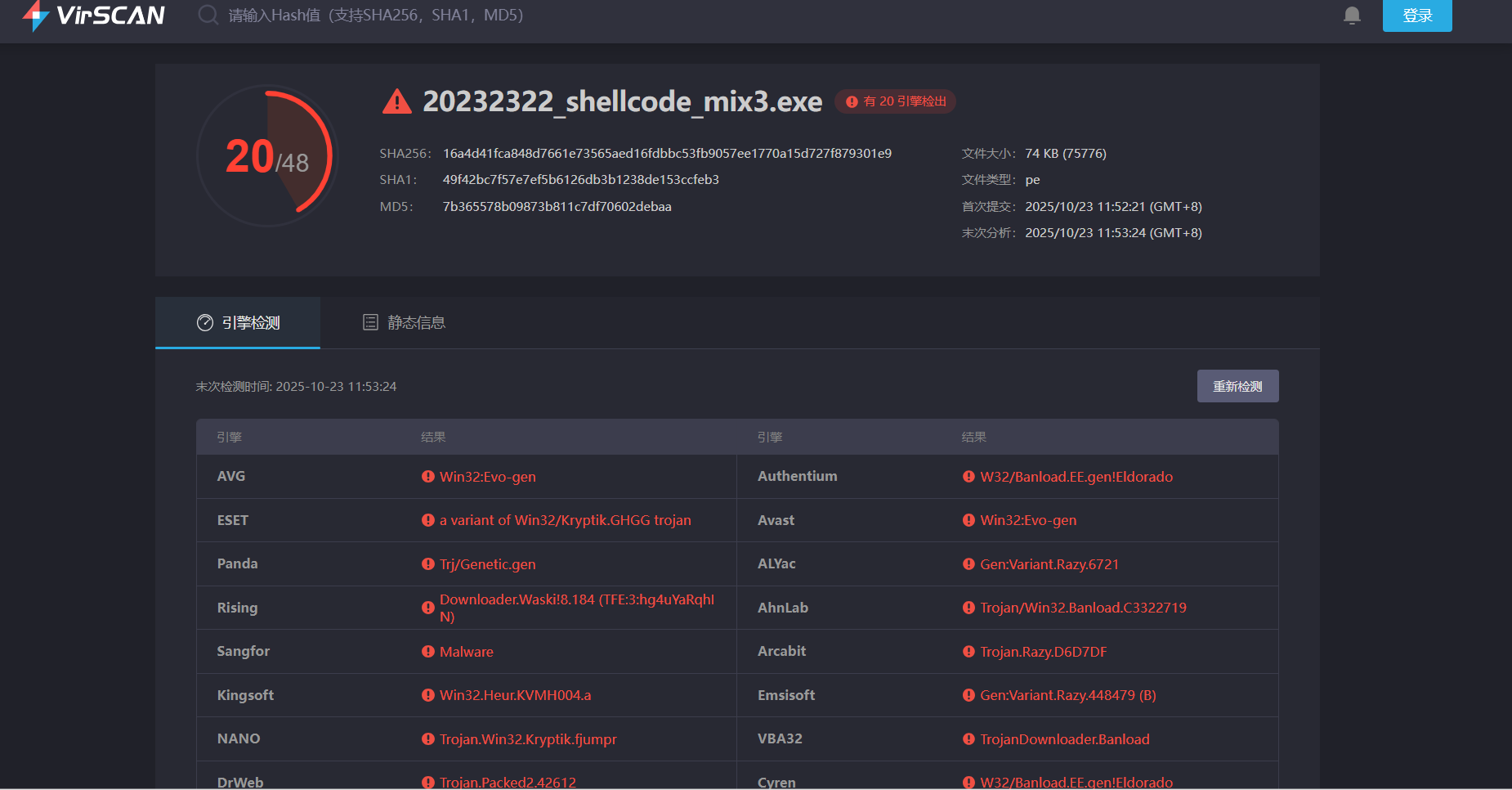
Task: Click the alert icon in Rising row
Action: point(428,608)
